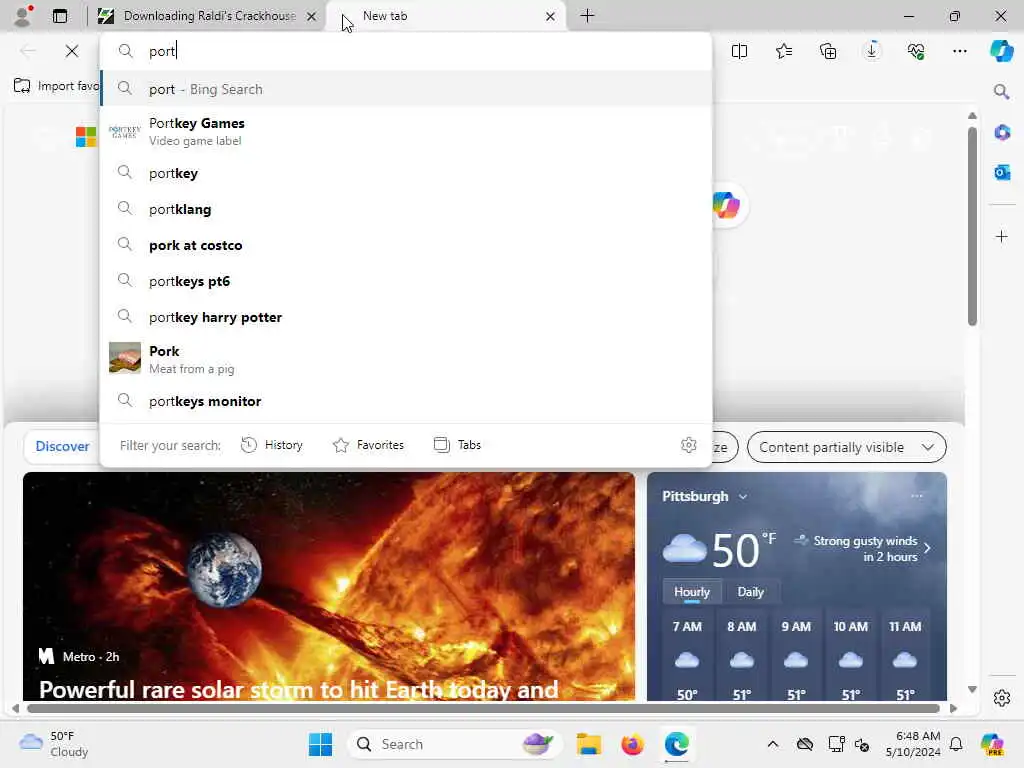Open the solar storm news article
Image resolution: width=1024 pixels, height=768 pixels.
328,586
